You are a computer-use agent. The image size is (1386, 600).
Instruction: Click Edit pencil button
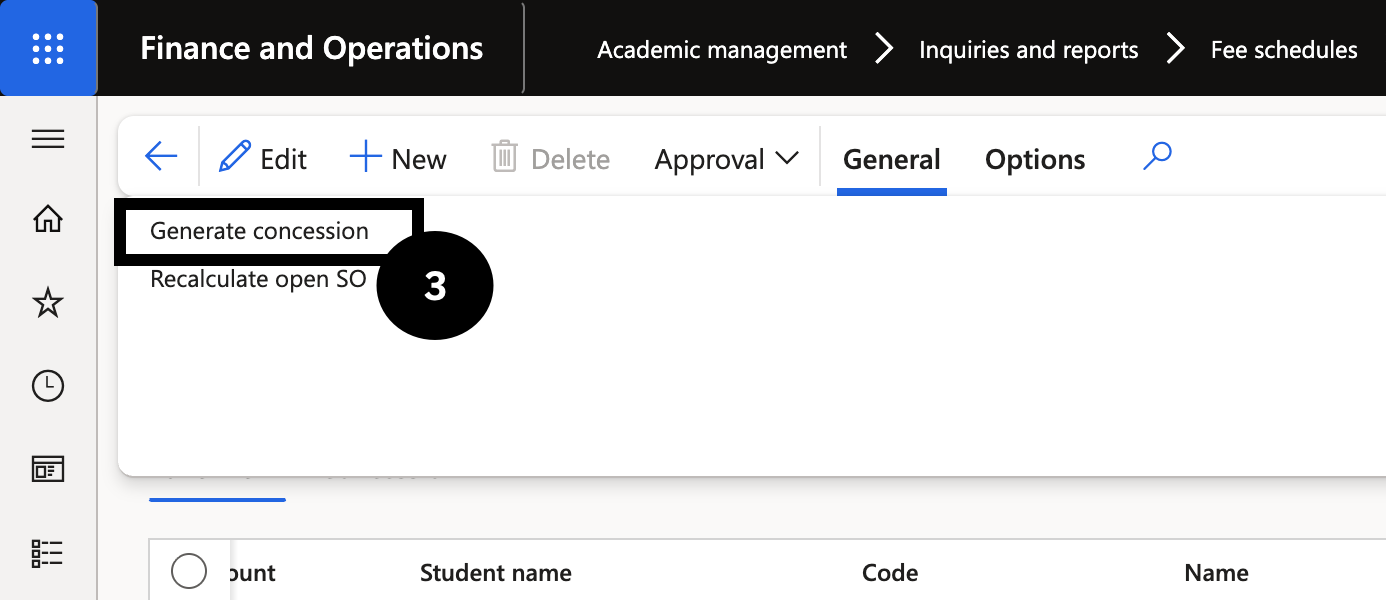263,159
